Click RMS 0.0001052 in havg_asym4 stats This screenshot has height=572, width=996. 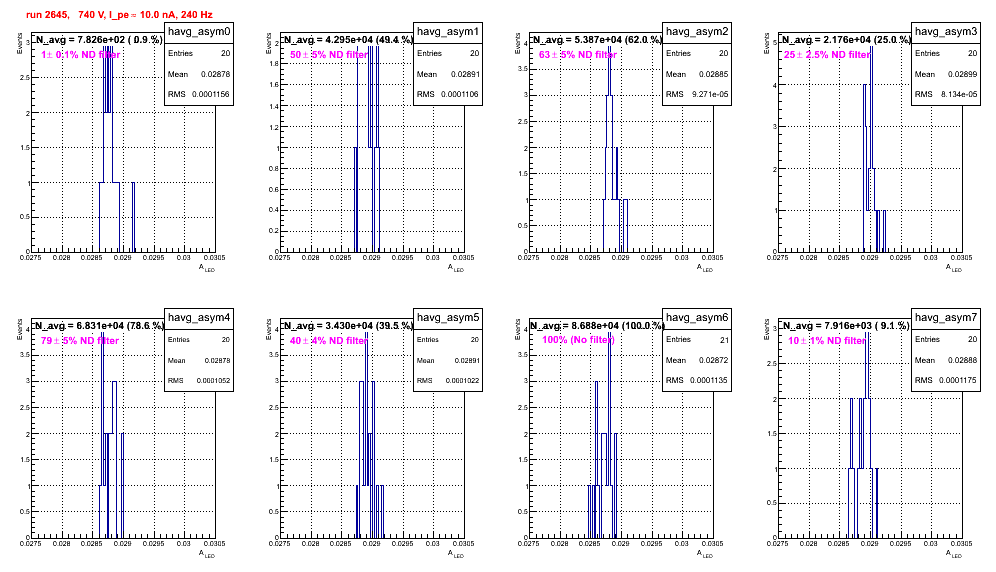(199, 381)
